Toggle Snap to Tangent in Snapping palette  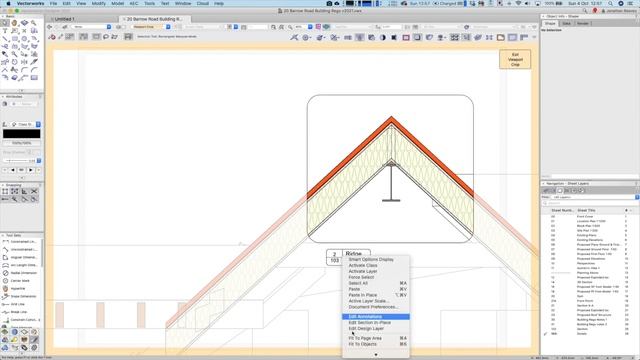(x=34, y=199)
